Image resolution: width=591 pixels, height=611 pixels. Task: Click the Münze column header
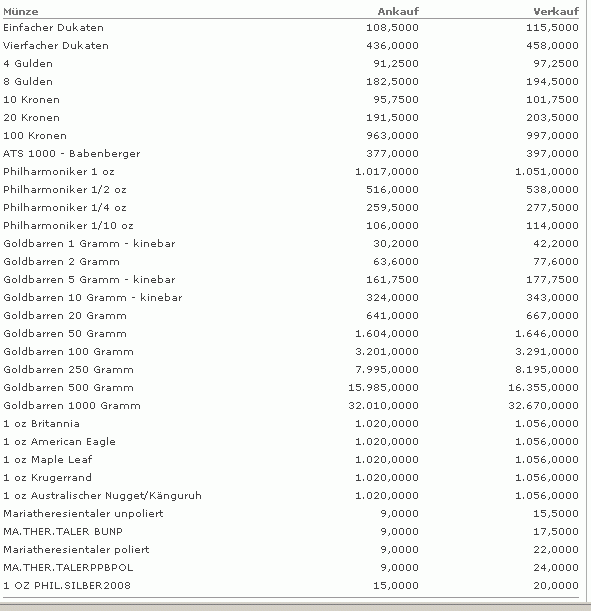21,12
